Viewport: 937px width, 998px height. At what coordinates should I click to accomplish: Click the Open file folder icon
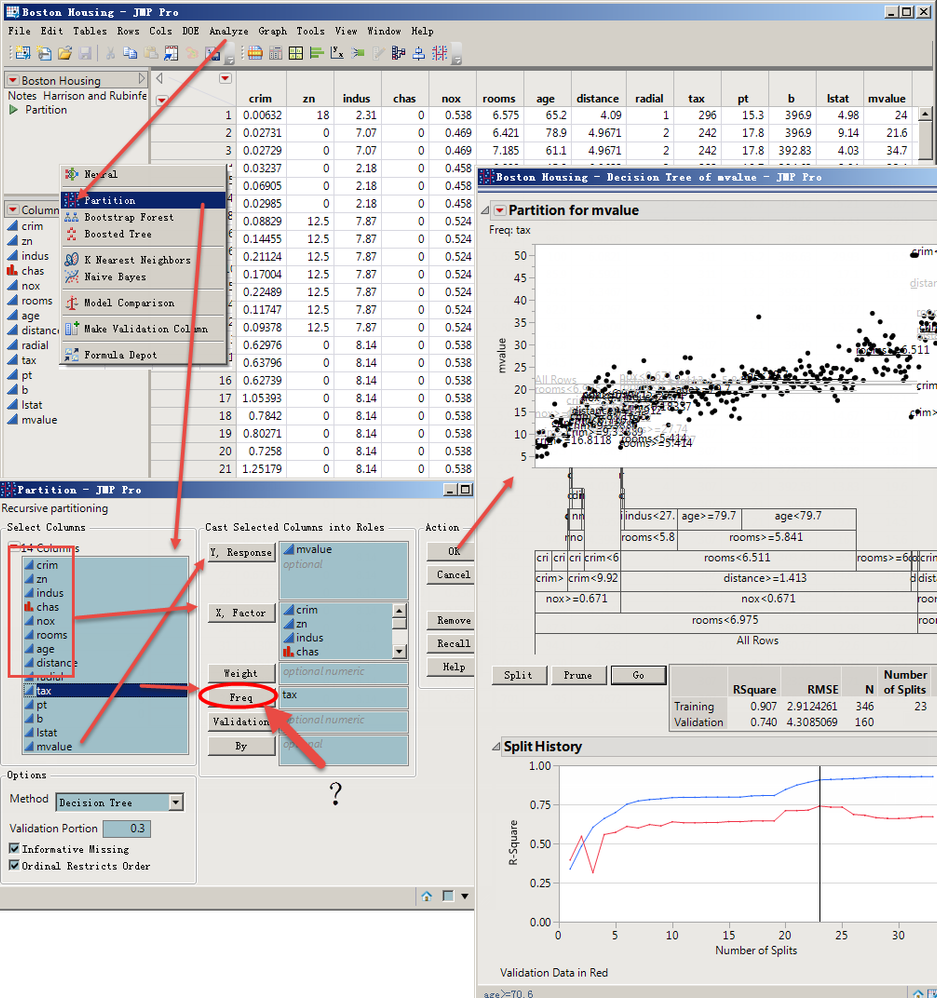[64, 53]
